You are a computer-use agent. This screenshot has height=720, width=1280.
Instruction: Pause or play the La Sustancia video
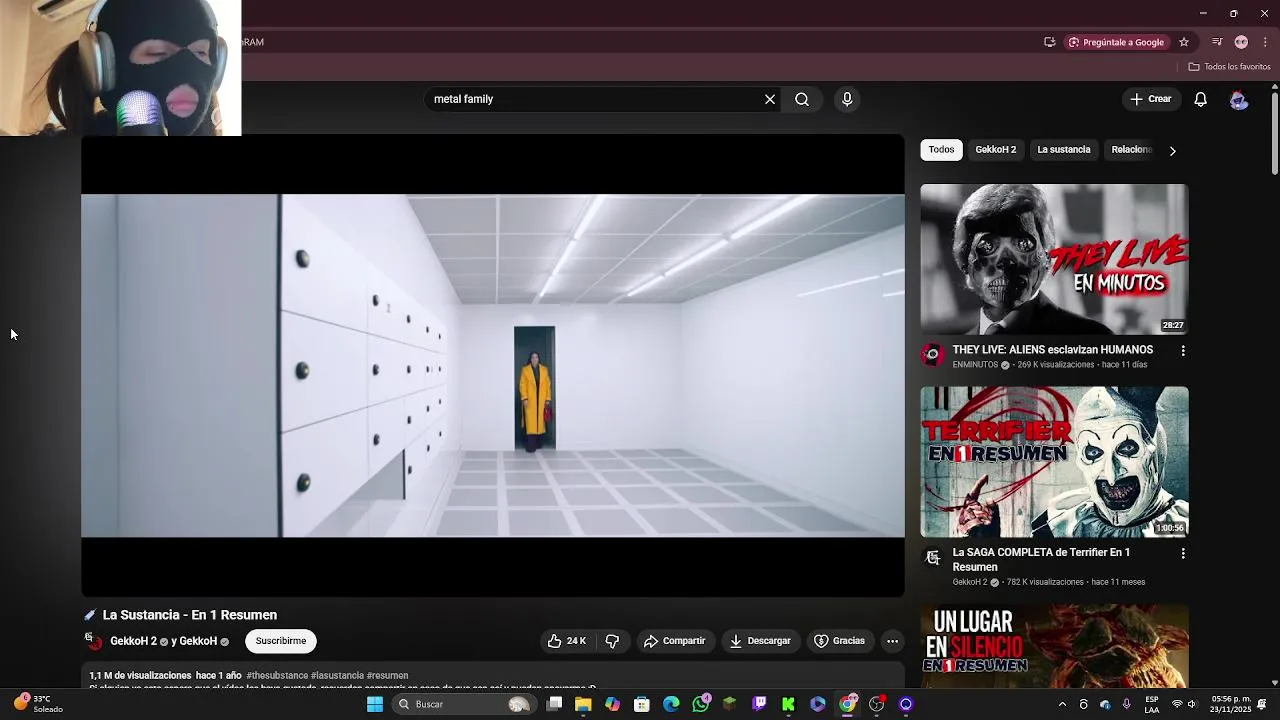(x=492, y=366)
